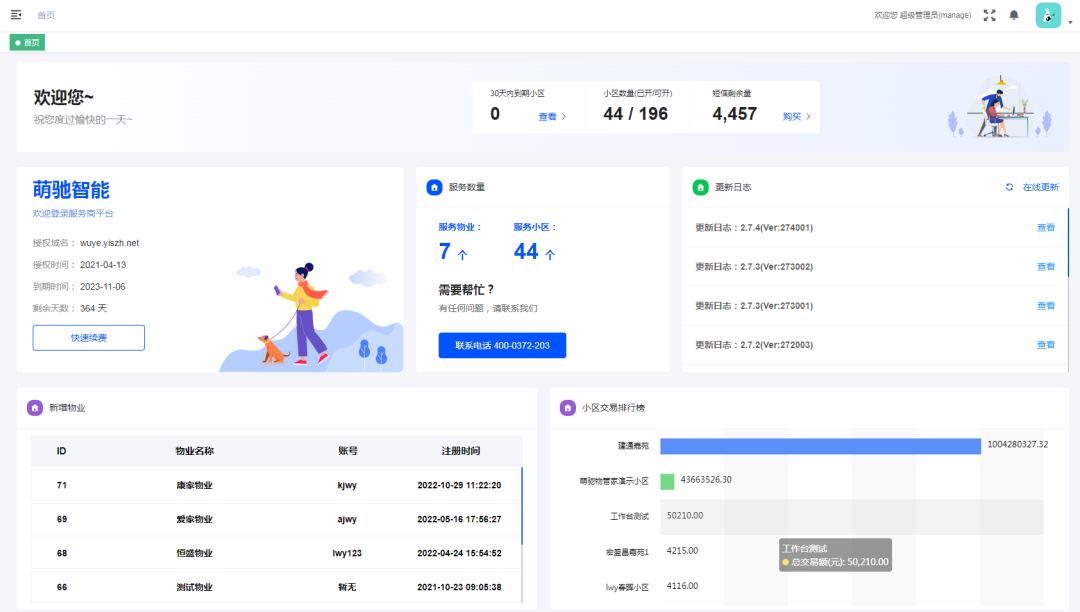Click the 在线更新 link
The image size is (1080, 612).
pyautogui.click(x=1041, y=187)
